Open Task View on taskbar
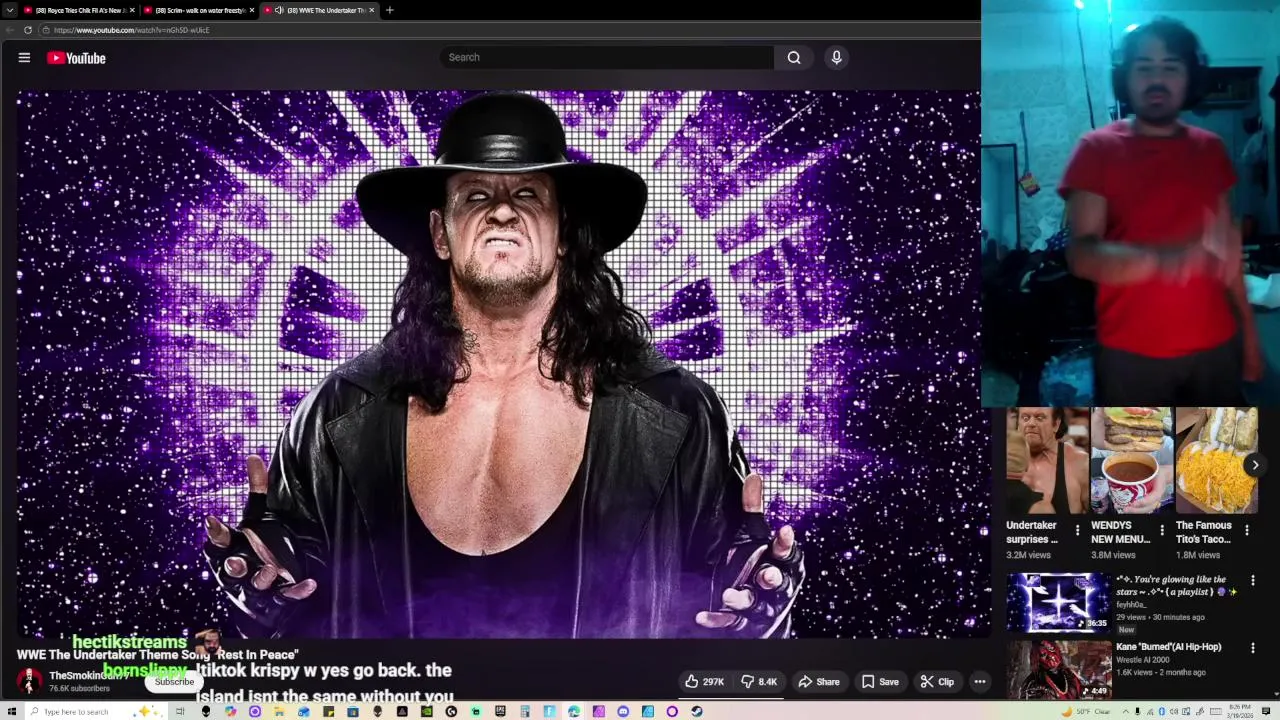 [180, 711]
